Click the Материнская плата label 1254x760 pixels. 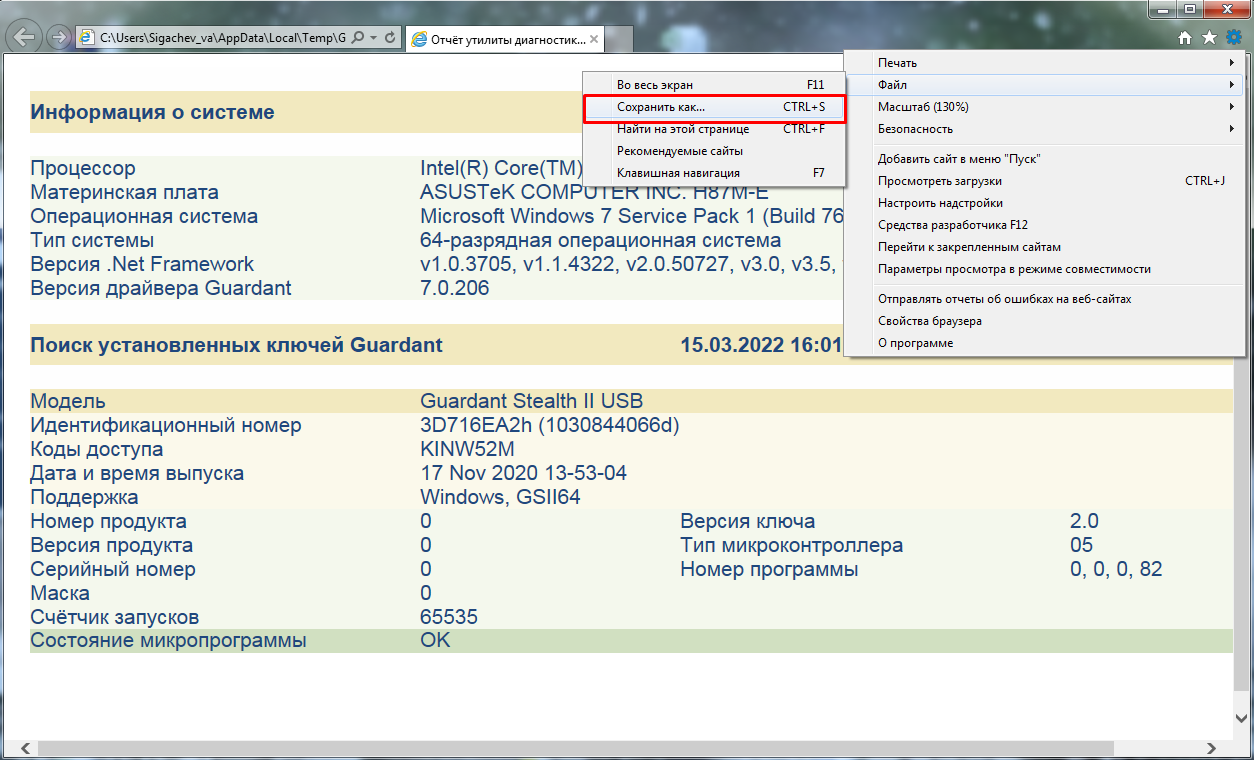tap(124, 192)
